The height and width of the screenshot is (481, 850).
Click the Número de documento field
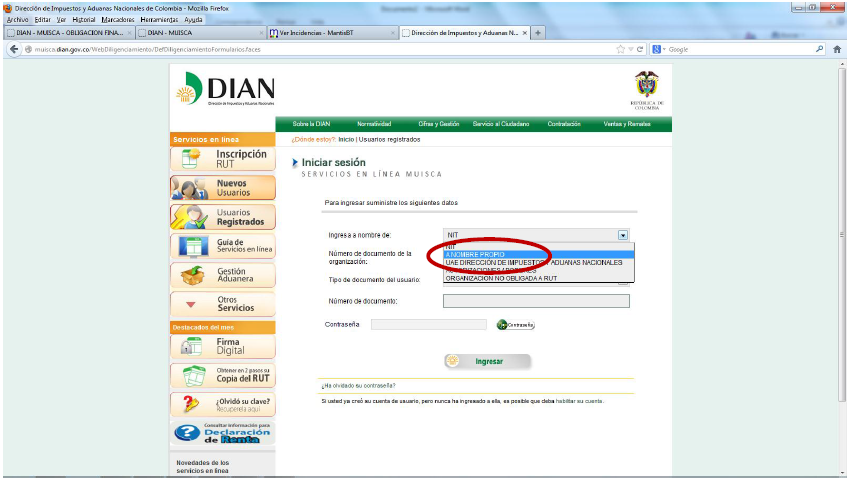pos(536,301)
